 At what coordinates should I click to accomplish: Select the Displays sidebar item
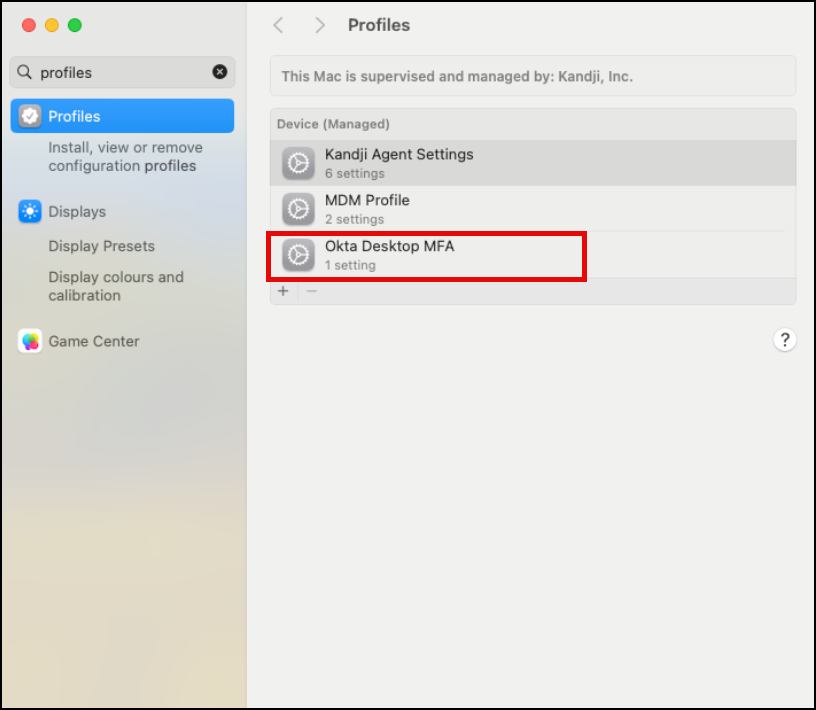click(x=77, y=211)
